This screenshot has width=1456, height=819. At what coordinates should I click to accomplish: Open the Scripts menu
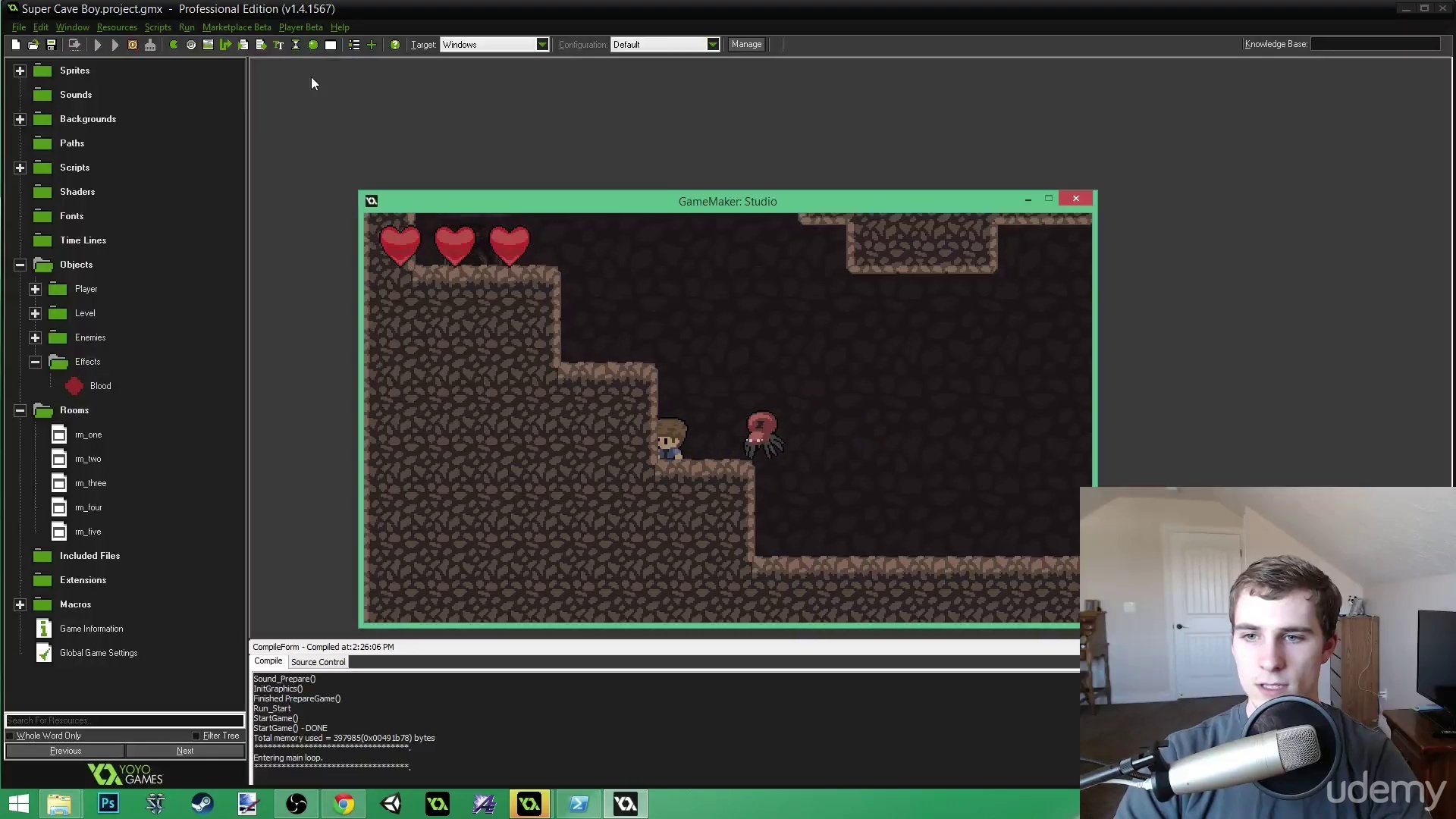tap(158, 27)
